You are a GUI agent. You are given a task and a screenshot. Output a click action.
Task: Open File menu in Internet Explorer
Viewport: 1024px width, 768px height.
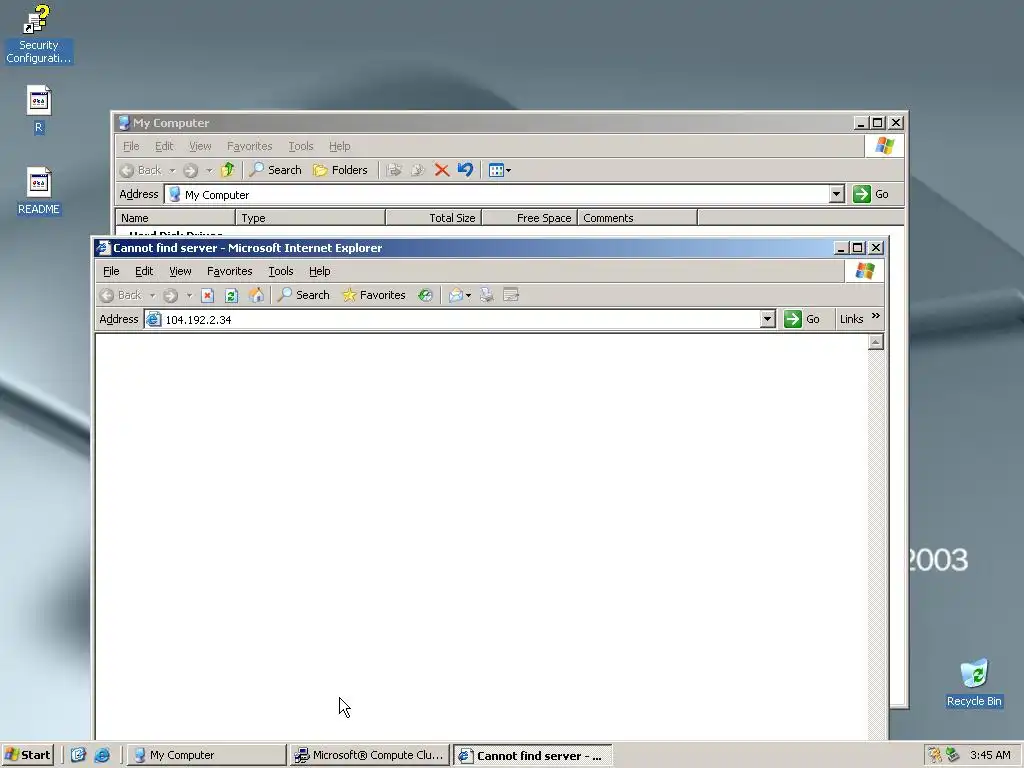click(111, 271)
